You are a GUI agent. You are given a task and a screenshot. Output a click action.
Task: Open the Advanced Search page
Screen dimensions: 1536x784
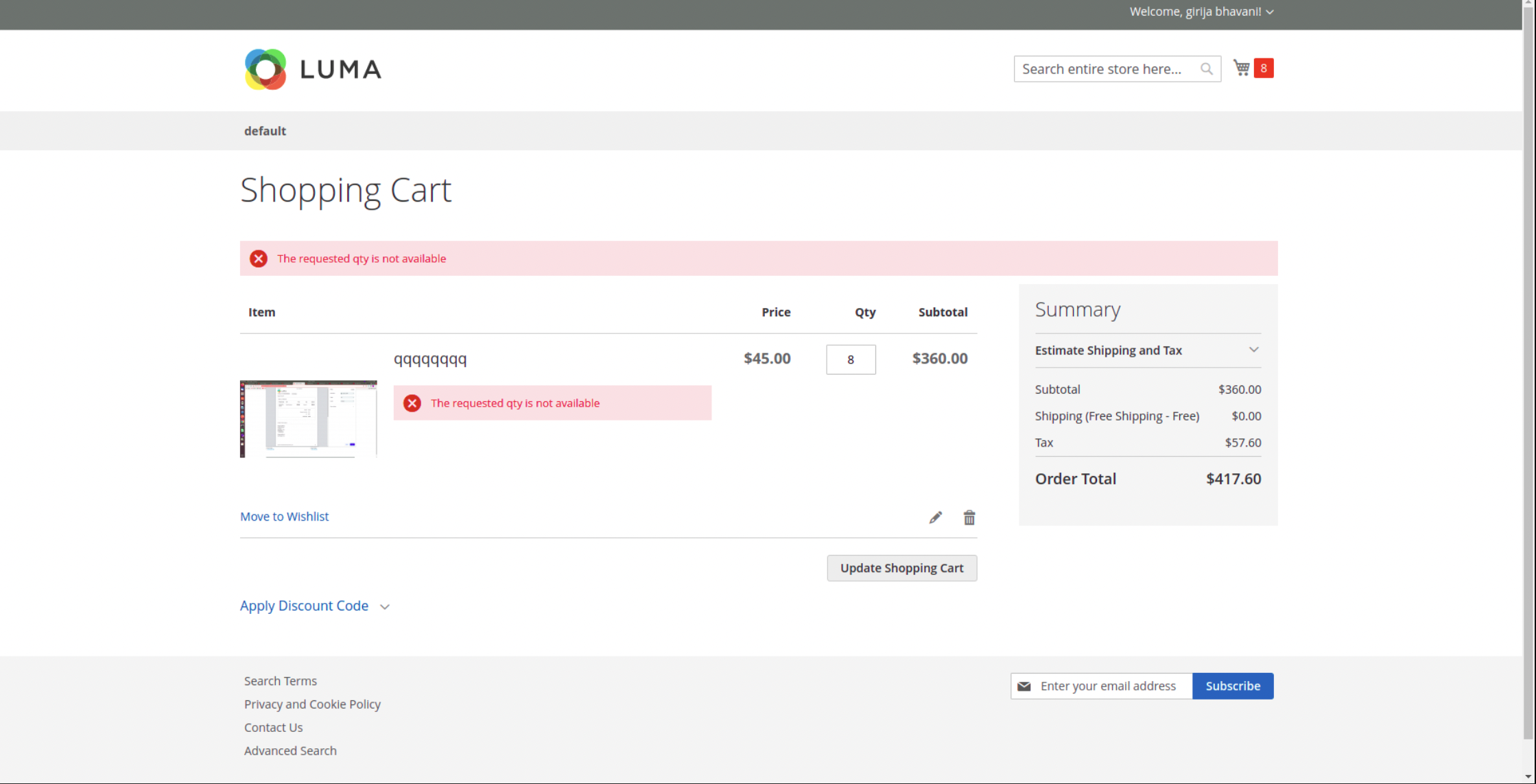[x=290, y=750]
